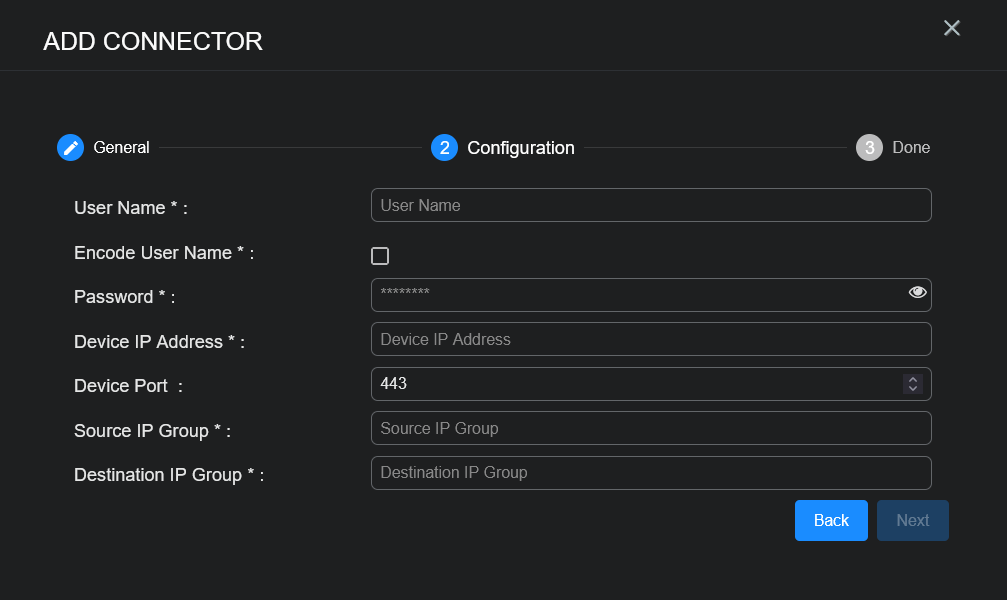Focus the Device IP Address field
The image size is (1007, 600).
(x=650, y=339)
